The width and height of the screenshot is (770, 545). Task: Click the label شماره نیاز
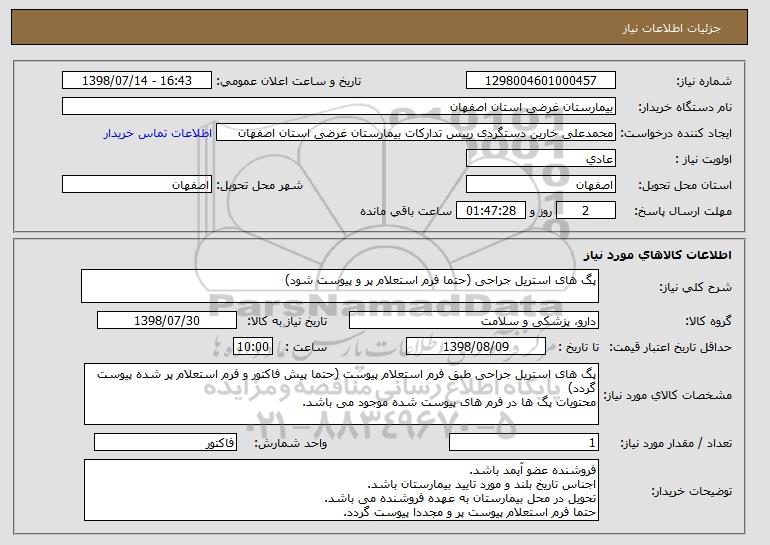pyautogui.click(x=704, y=81)
